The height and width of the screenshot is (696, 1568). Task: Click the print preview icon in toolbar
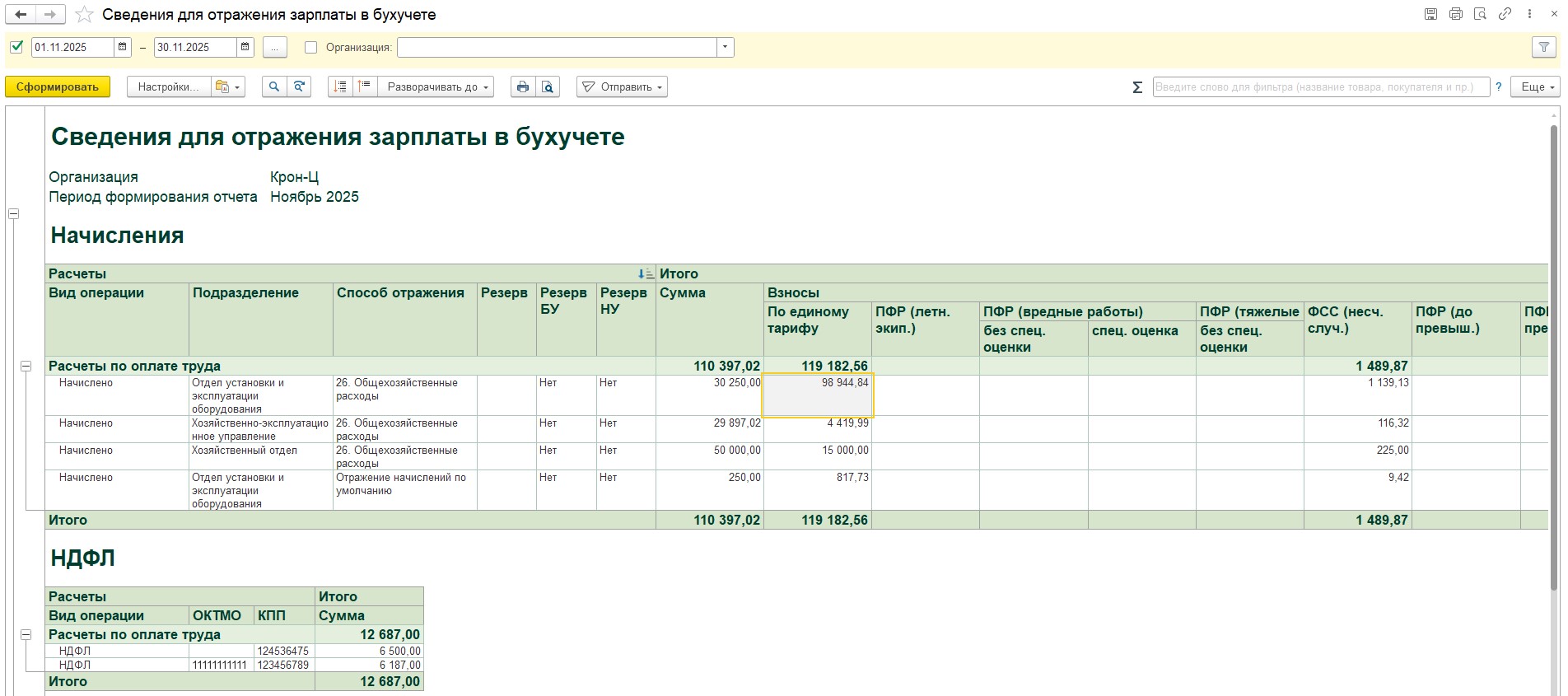click(x=548, y=87)
